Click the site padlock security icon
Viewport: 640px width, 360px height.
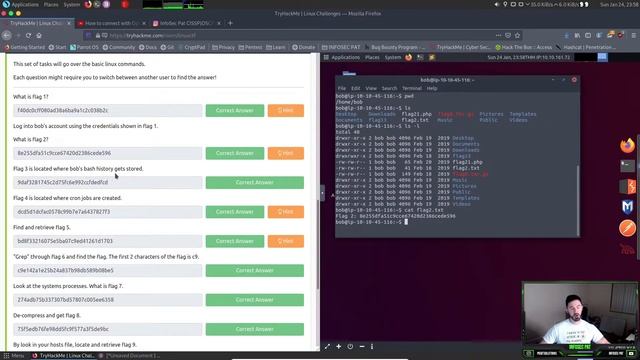click(x=98, y=36)
